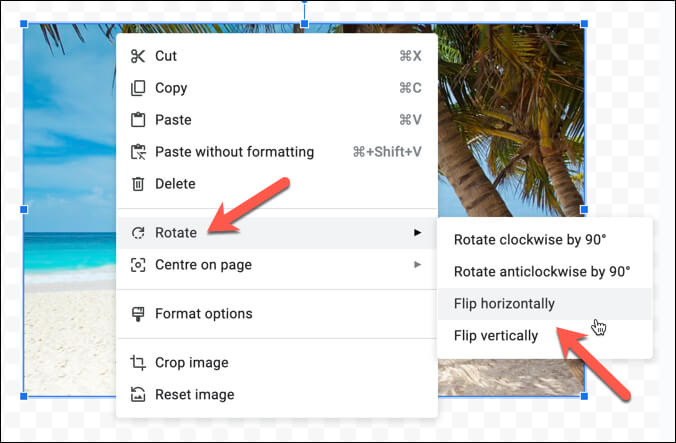Click the Paste clipboard icon

click(138, 120)
